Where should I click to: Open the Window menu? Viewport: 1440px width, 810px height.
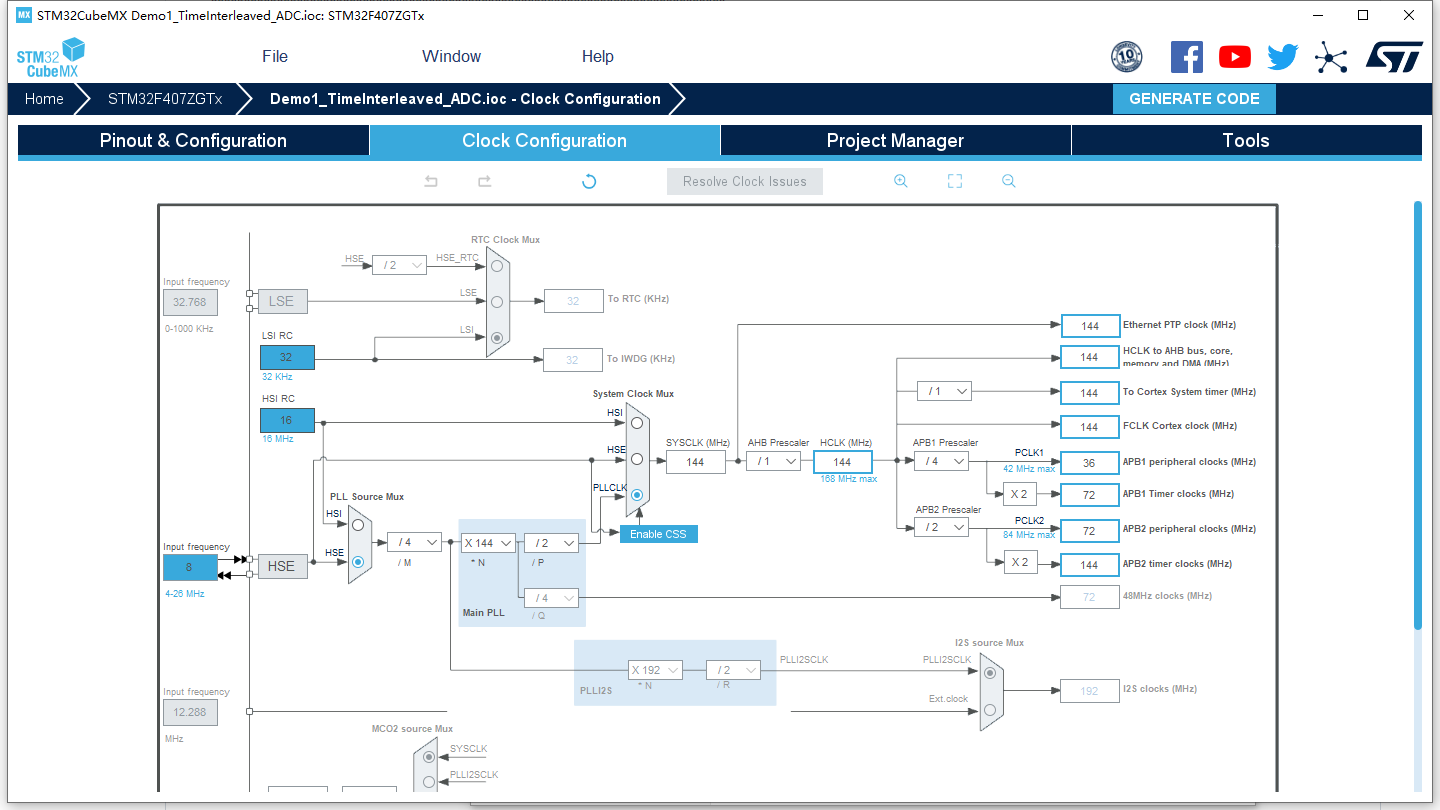click(452, 57)
